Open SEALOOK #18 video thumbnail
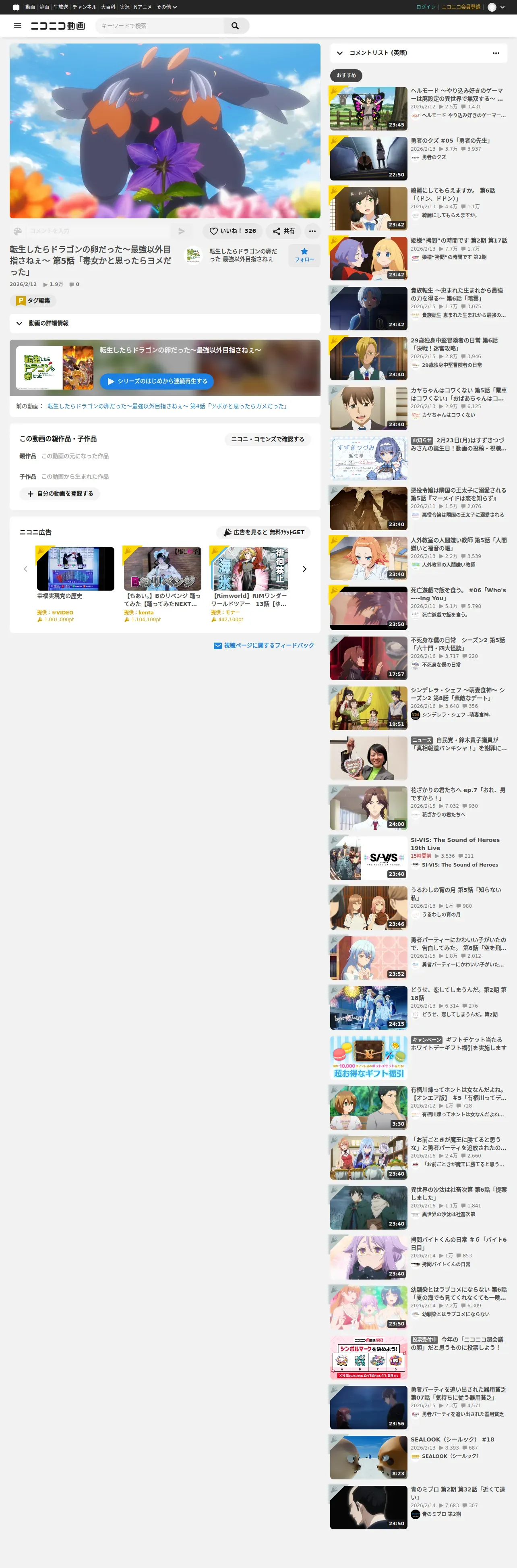 [x=368, y=1457]
